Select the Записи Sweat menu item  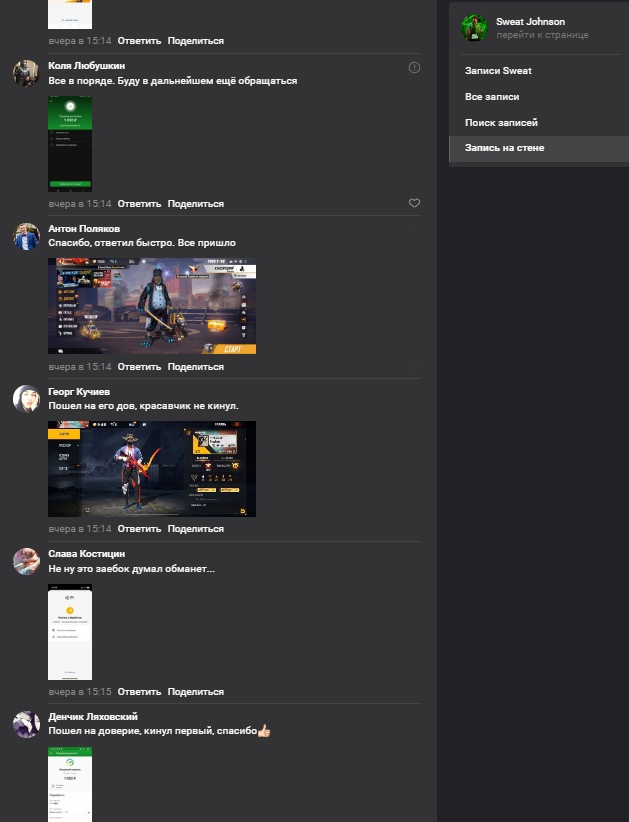(498, 71)
